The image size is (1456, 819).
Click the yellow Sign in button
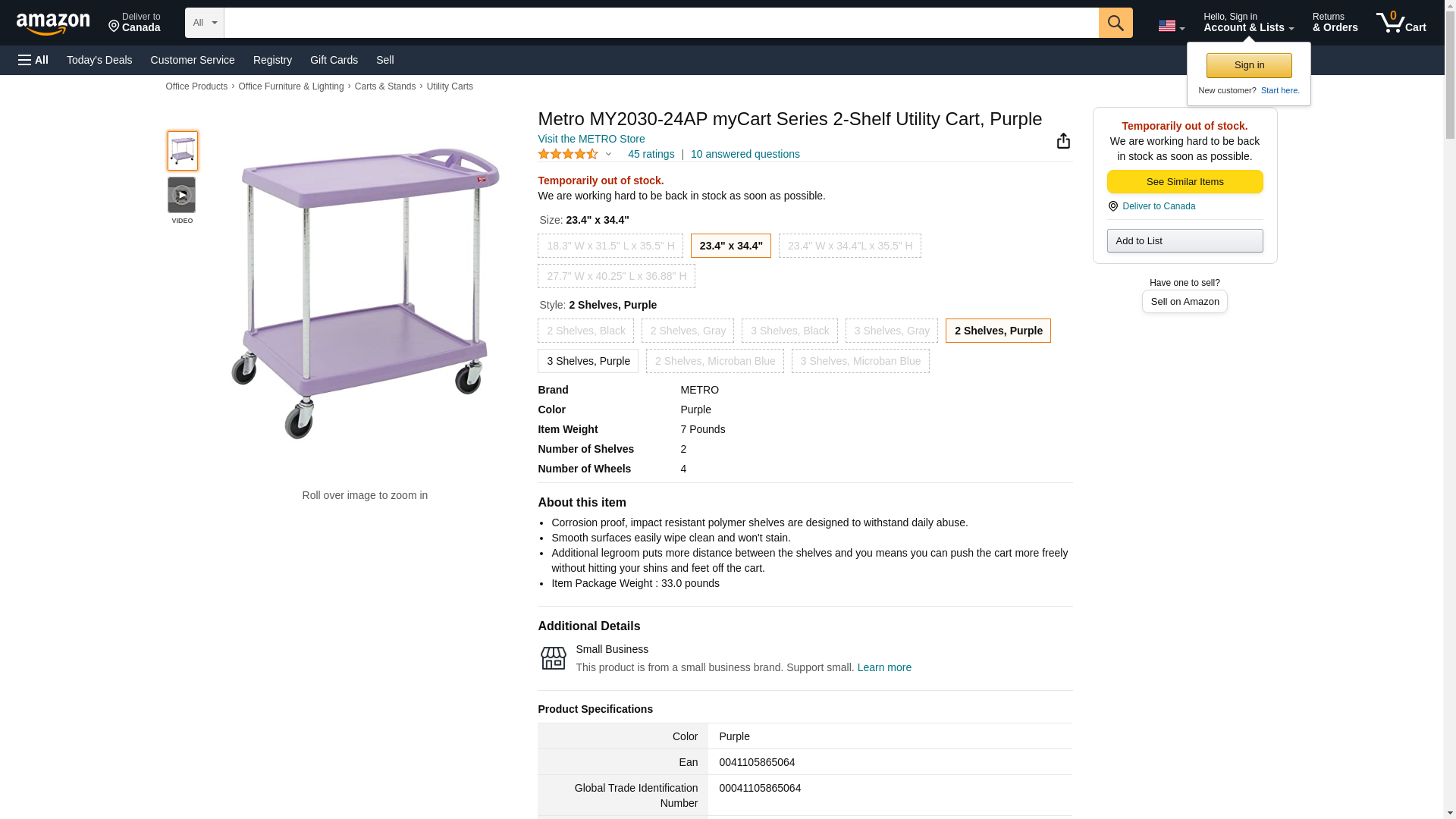pos(1249,65)
